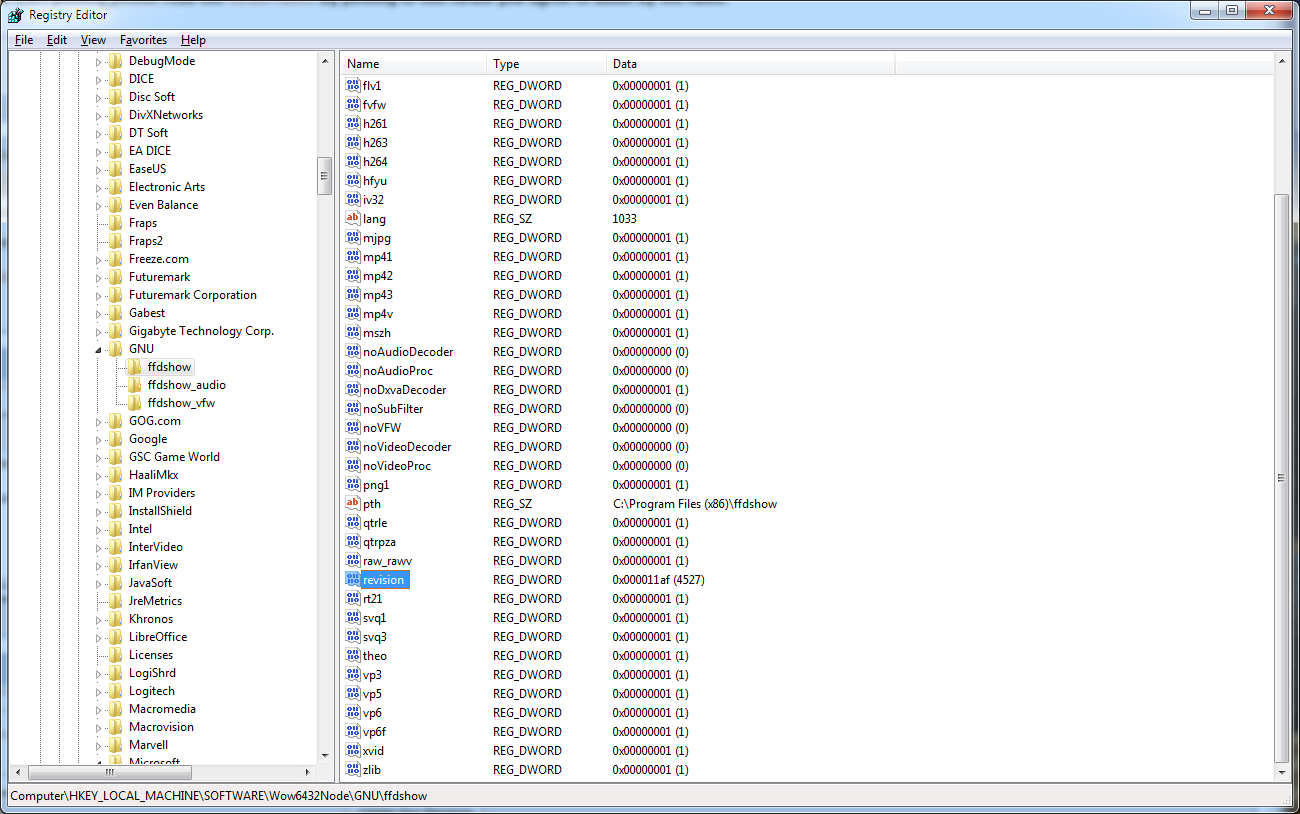Image resolution: width=1300 pixels, height=814 pixels.
Task: Click the DWORD icon next to h264
Action: [x=352, y=162]
